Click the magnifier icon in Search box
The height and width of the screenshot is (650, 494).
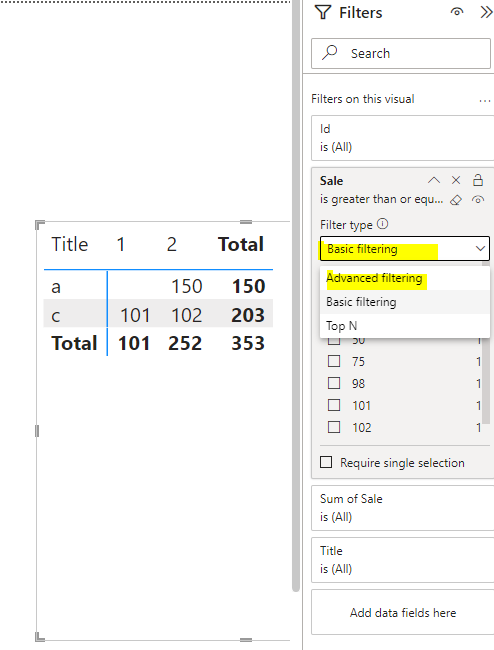pos(330,53)
